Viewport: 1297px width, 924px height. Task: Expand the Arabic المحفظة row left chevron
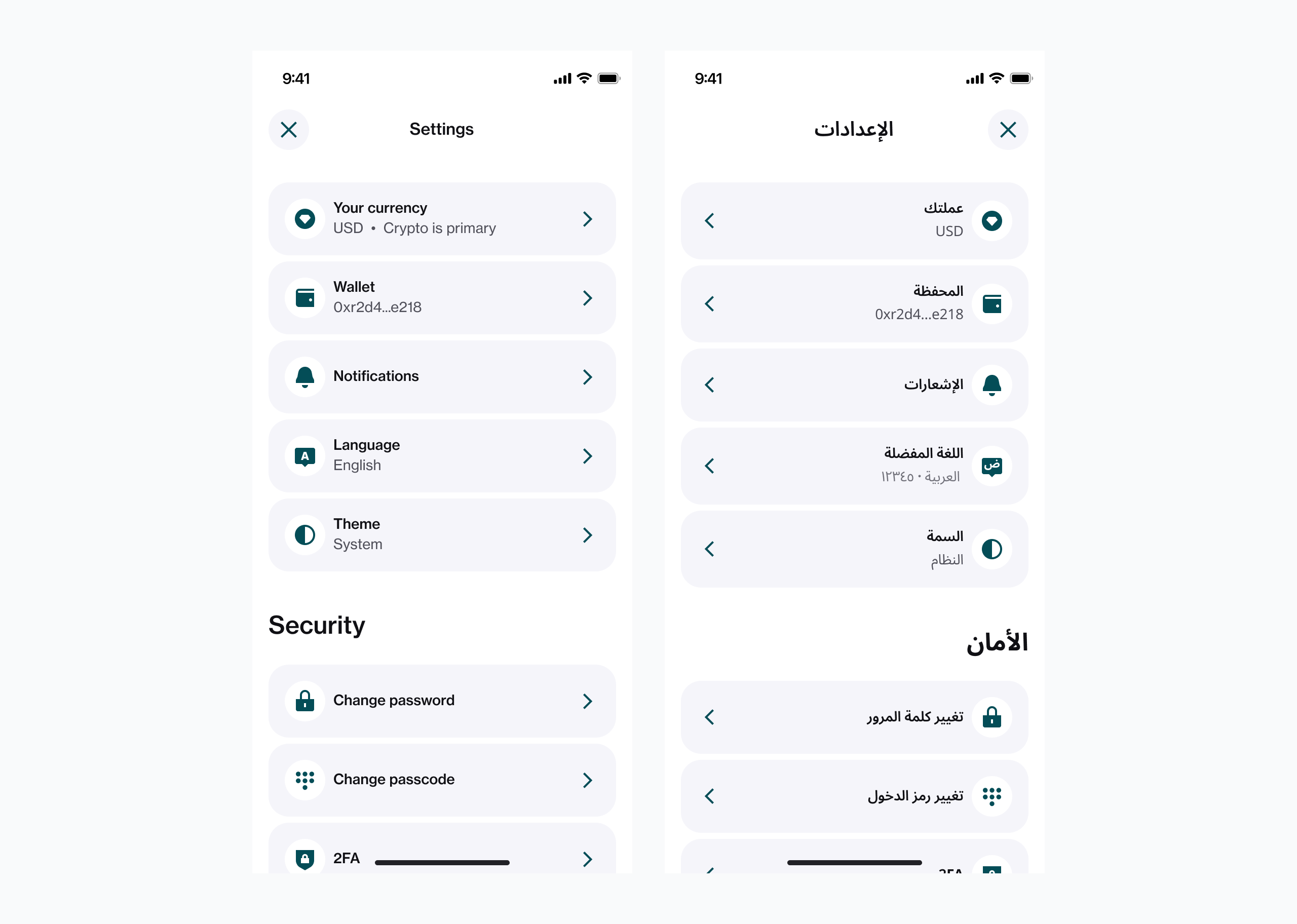point(709,304)
